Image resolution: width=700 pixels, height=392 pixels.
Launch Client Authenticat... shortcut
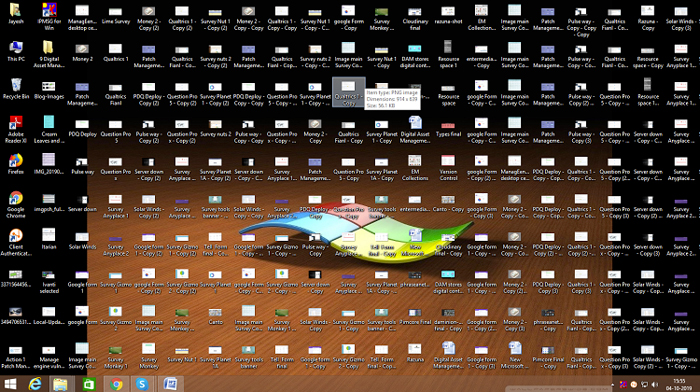[x=16, y=242]
